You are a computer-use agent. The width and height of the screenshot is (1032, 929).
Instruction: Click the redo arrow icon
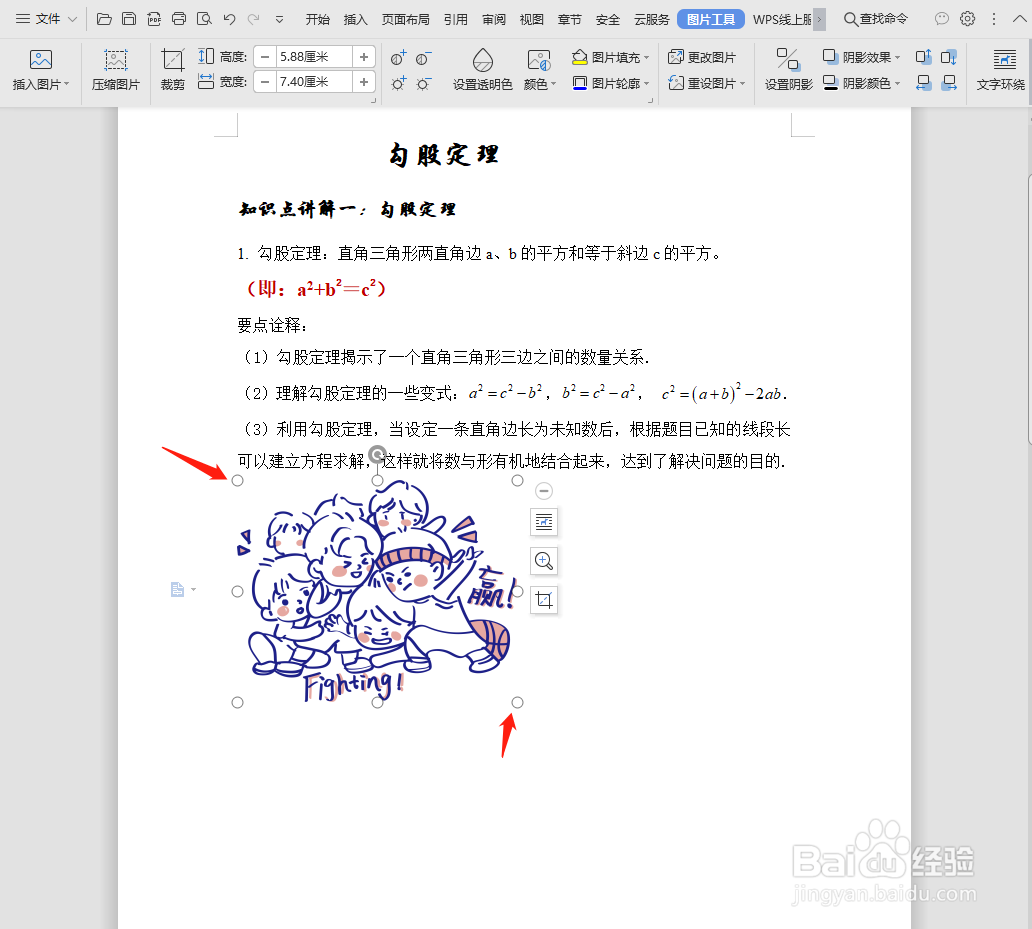(x=253, y=19)
